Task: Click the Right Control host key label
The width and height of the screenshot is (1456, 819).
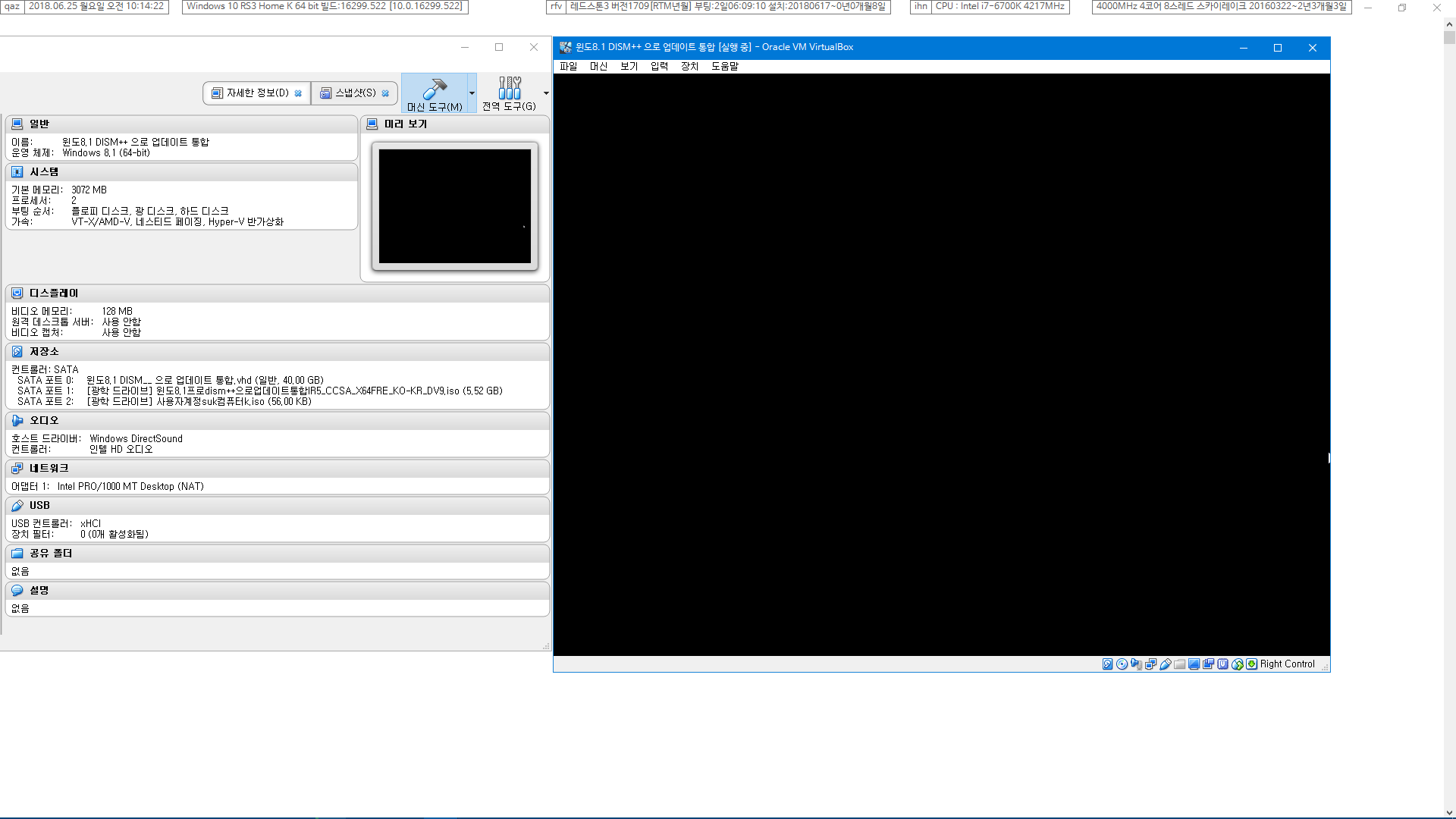Action: click(1288, 664)
